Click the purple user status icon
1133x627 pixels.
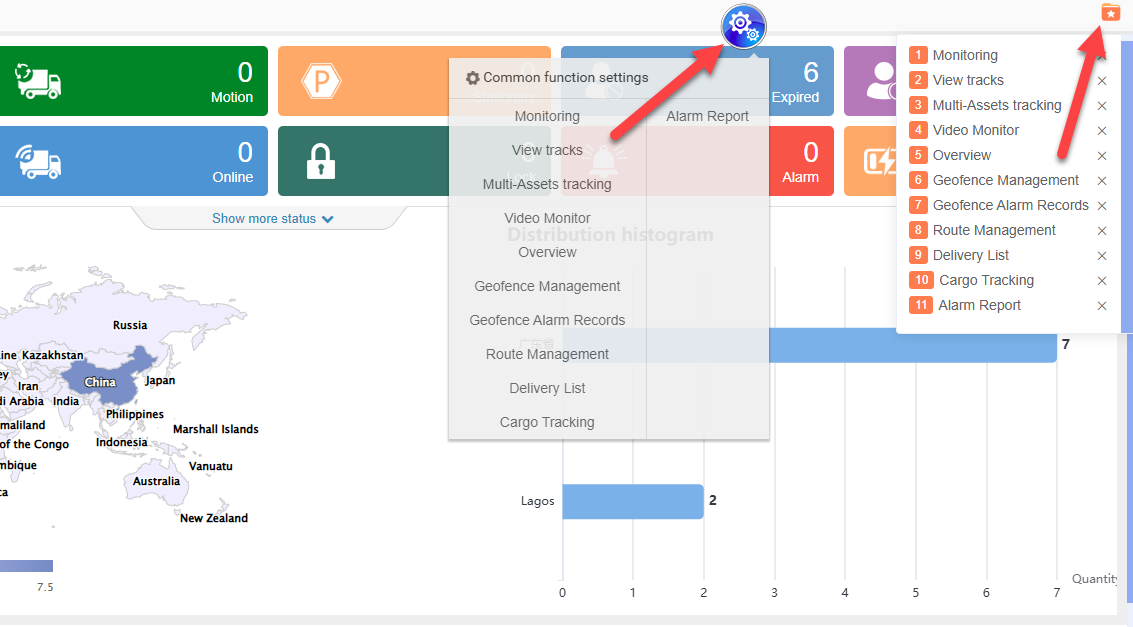[x=880, y=81]
